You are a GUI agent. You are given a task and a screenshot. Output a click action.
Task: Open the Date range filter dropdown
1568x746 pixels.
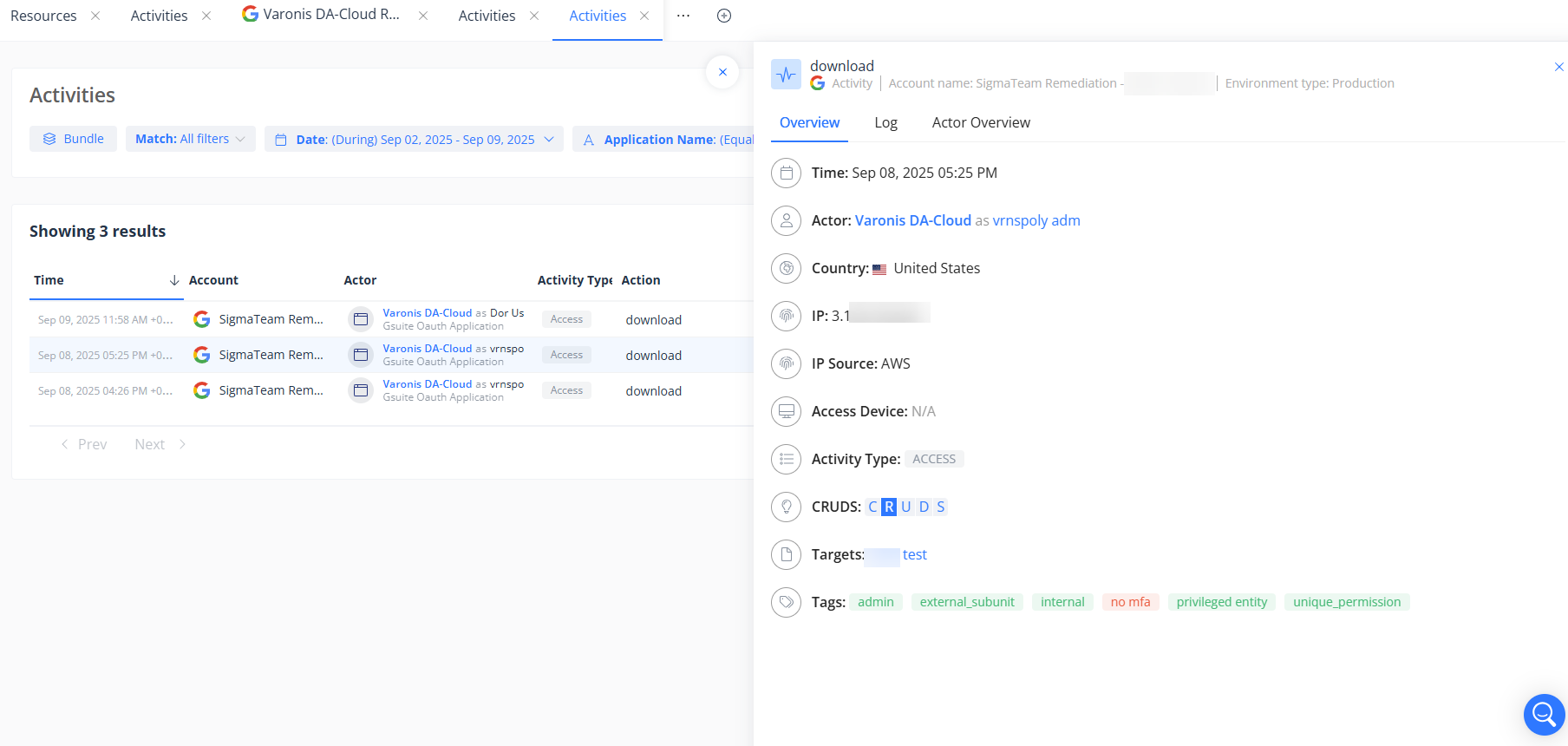tap(414, 139)
